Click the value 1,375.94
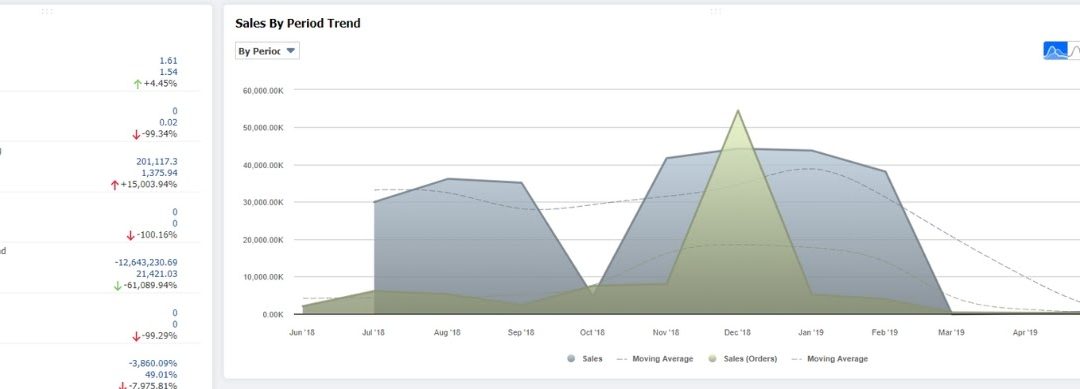Image resolution: width=1080 pixels, height=389 pixels. tap(160, 173)
